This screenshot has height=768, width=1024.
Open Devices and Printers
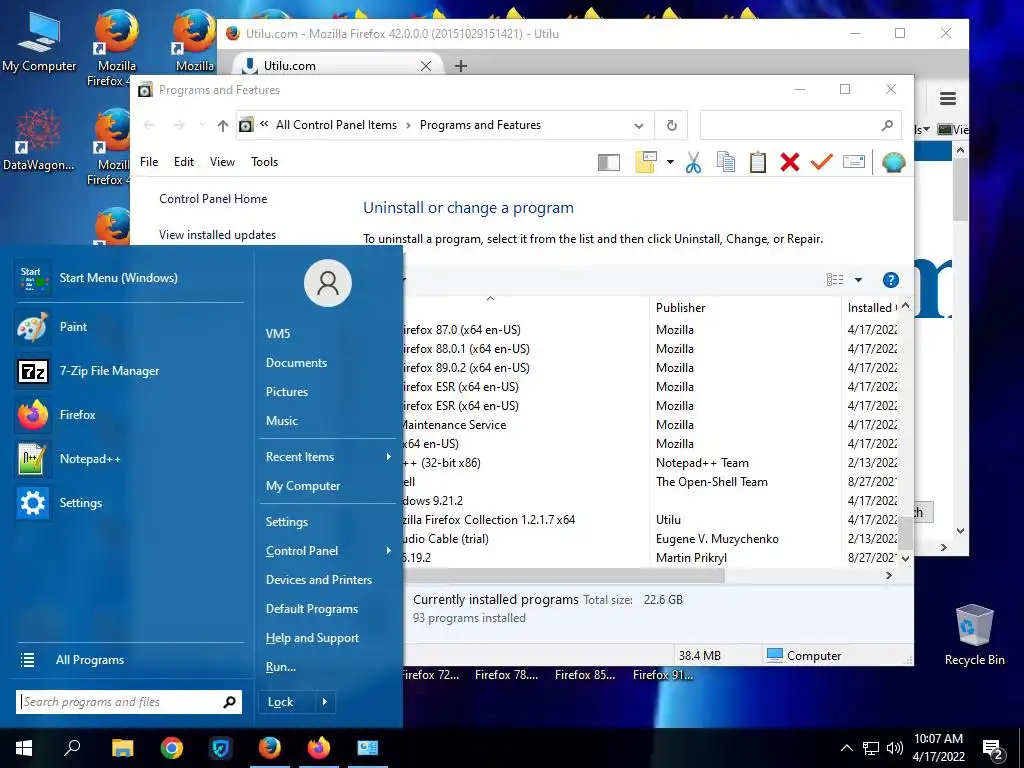328,580
